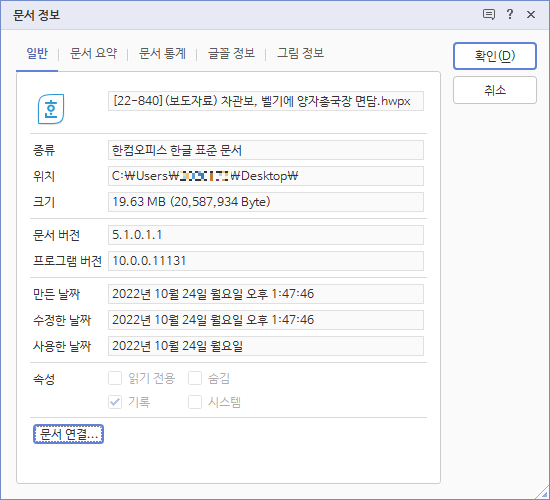550x500 pixels.
Task: Click the 프로그램 버전 field 10.0.0.11131
Action: pyautogui.click(x=266, y=261)
